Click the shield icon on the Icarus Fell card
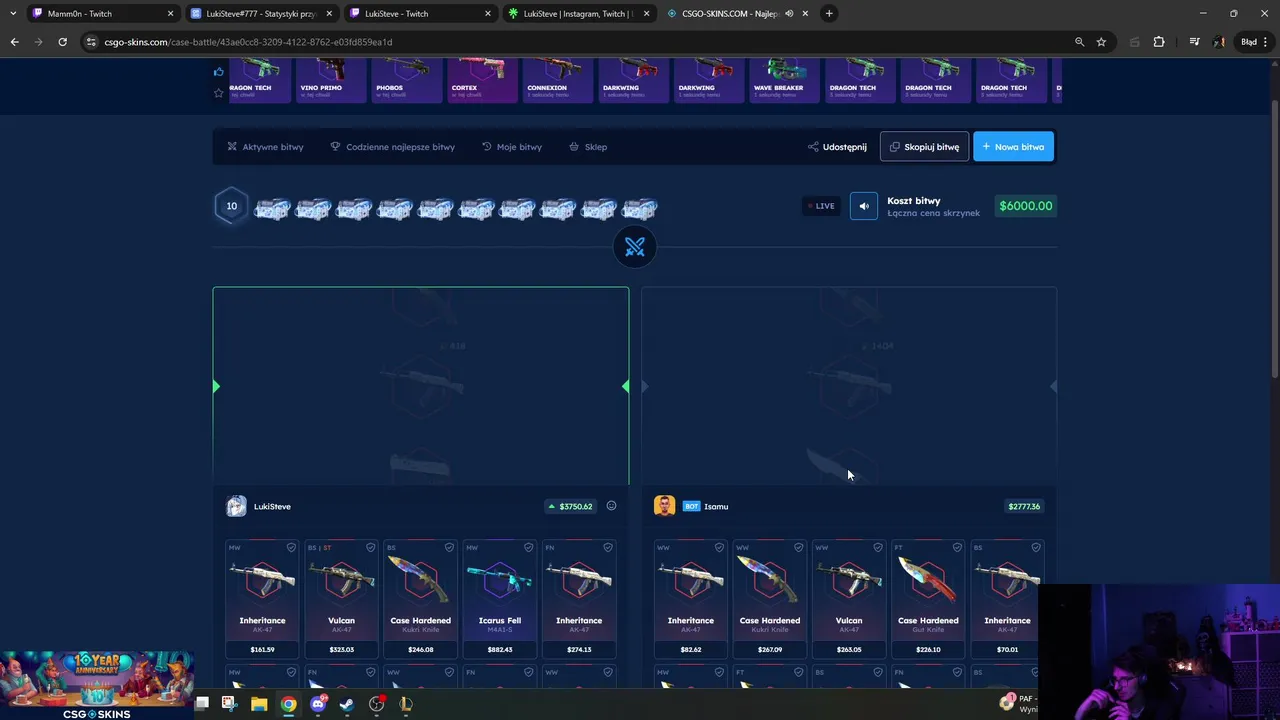 528,548
